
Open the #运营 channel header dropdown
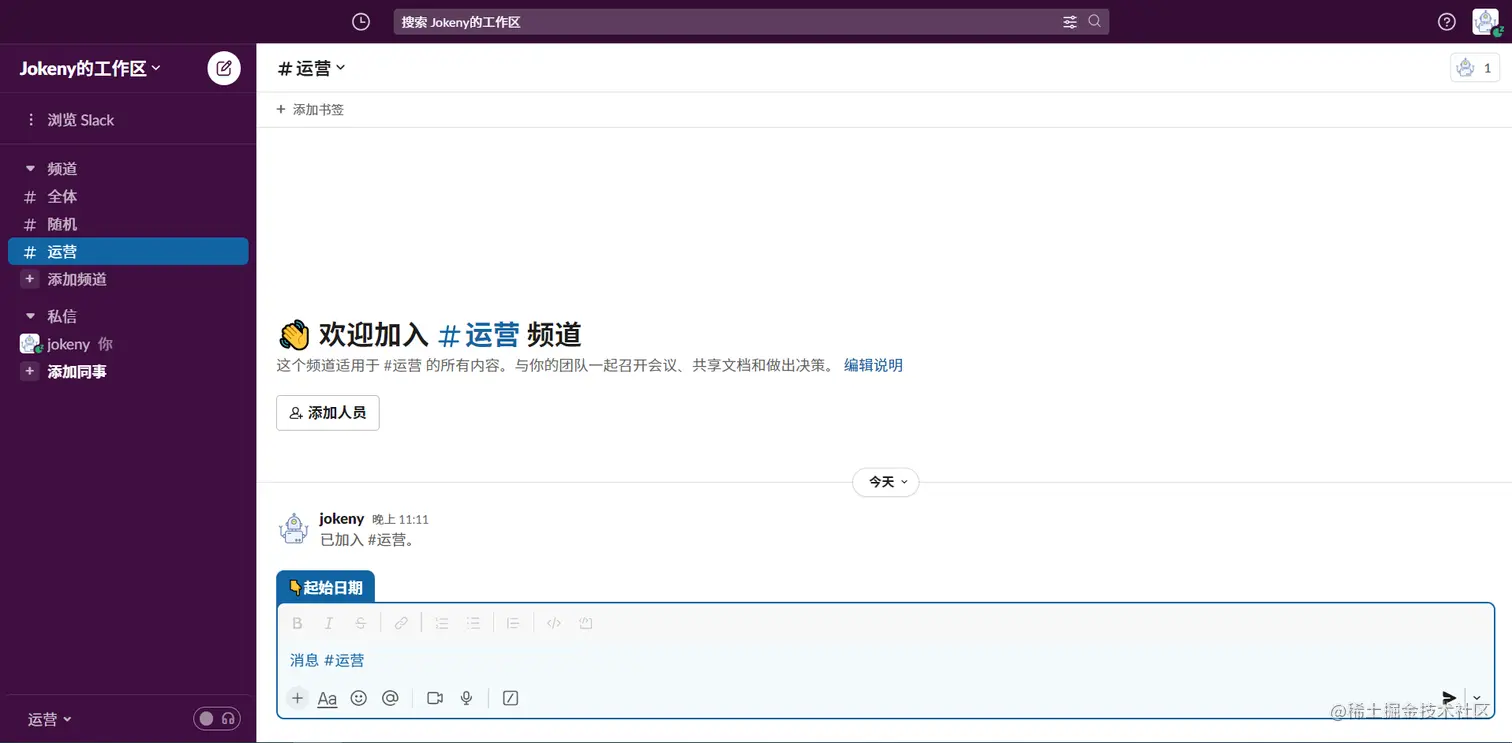tap(311, 68)
